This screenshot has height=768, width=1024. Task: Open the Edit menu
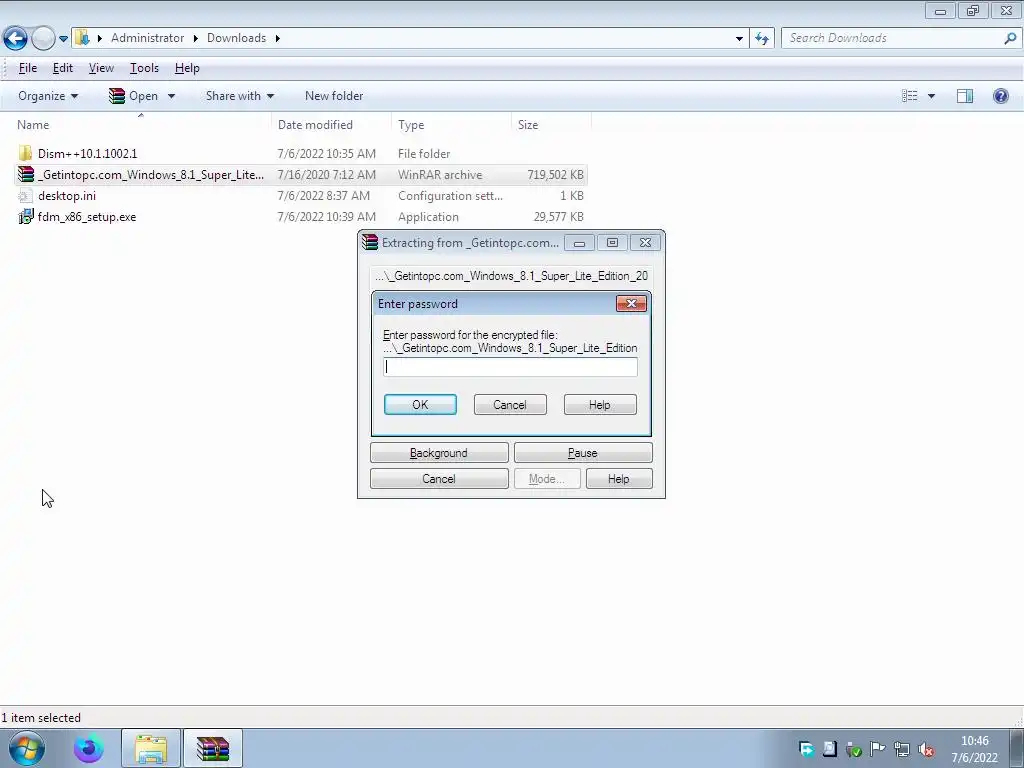(x=63, y=68)
